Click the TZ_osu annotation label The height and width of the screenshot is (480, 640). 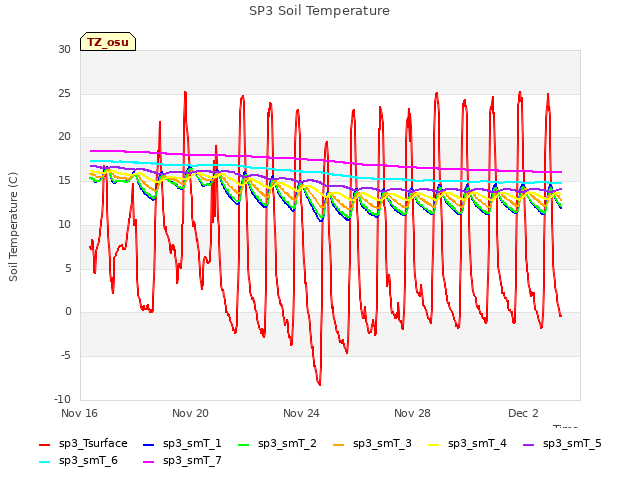108,42
